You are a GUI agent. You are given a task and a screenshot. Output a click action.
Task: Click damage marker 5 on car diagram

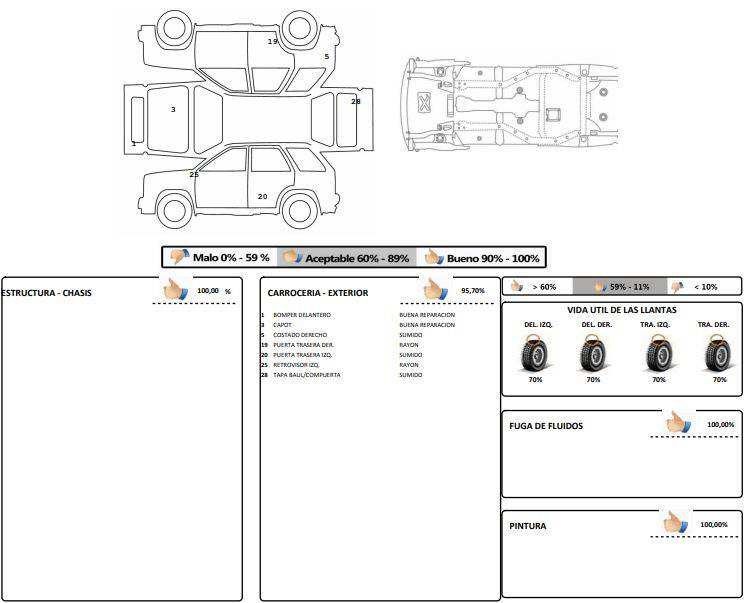pyautogui.click(x=327, y=57)
